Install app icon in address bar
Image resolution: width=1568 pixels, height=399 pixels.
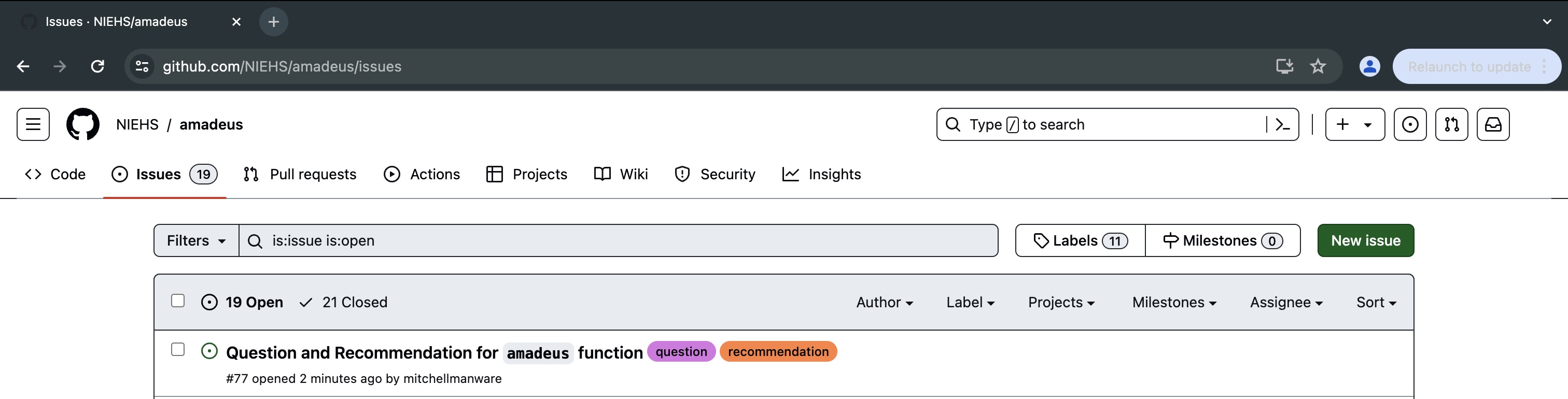1284,66
